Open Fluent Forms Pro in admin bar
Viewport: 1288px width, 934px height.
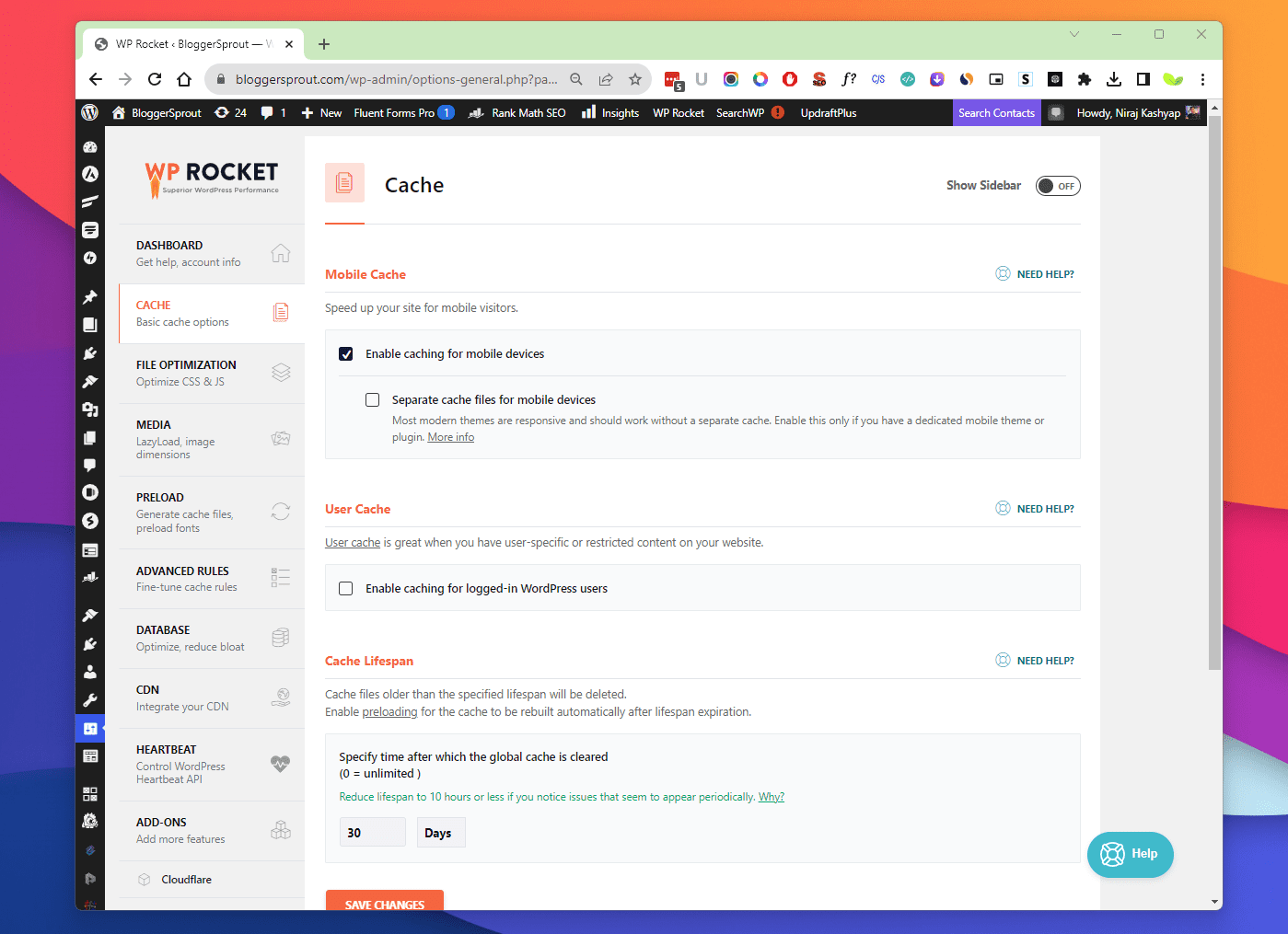tap(404, 112)
